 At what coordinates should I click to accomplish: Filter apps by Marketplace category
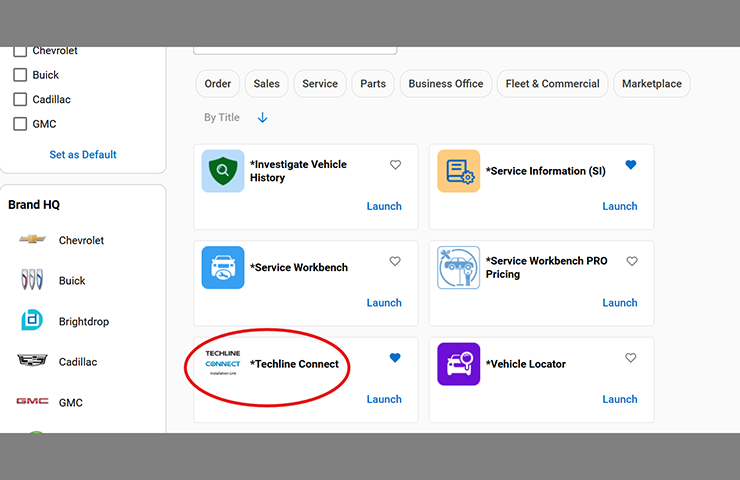point(652,84)
